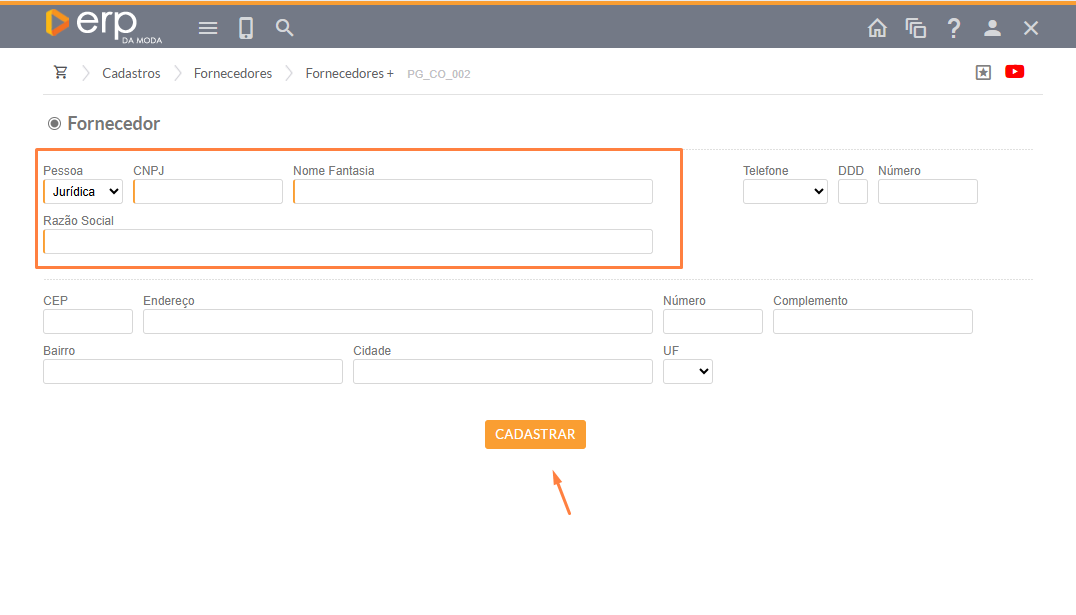Image resolution: width=1076 pixels, height=615 pixels.
Task: Open the search magnifier icon
Action: pos(285,28)
